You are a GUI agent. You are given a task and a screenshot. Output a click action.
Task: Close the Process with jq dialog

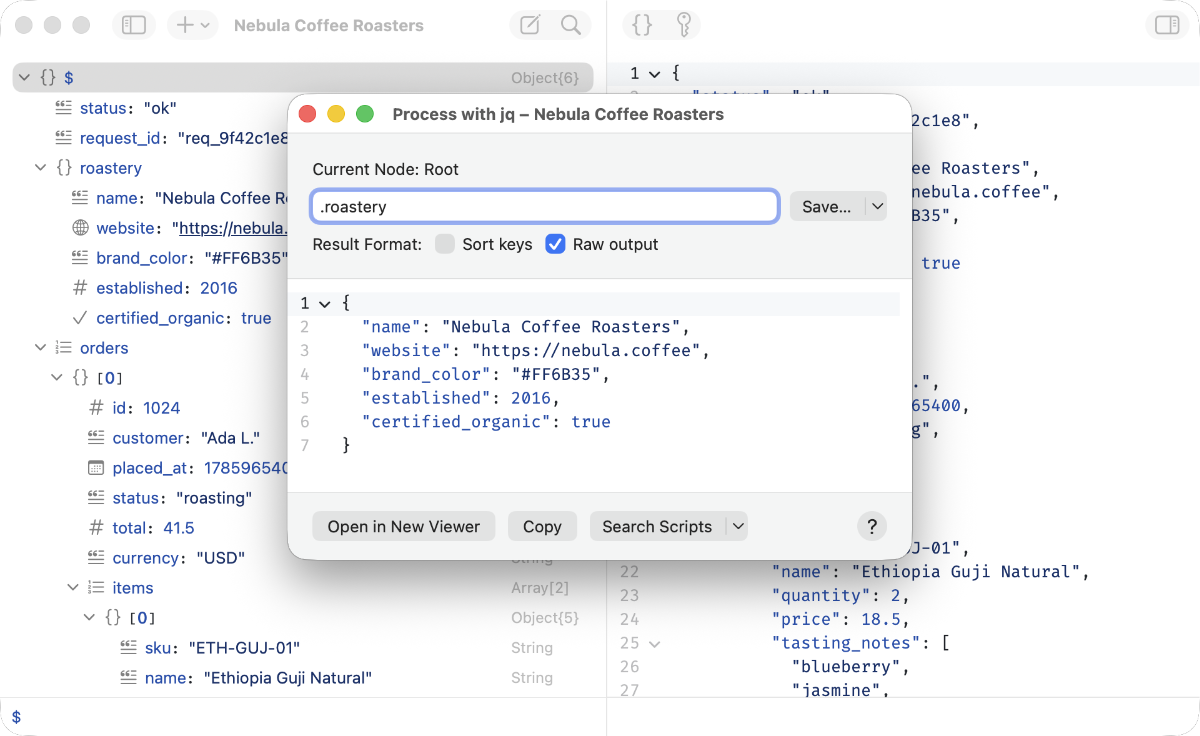[308, 114]
